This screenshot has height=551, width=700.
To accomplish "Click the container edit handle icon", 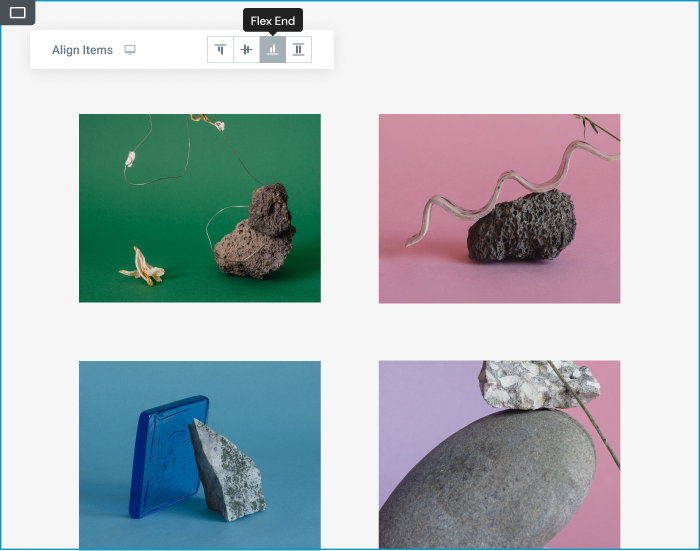I will pos(17,12).
